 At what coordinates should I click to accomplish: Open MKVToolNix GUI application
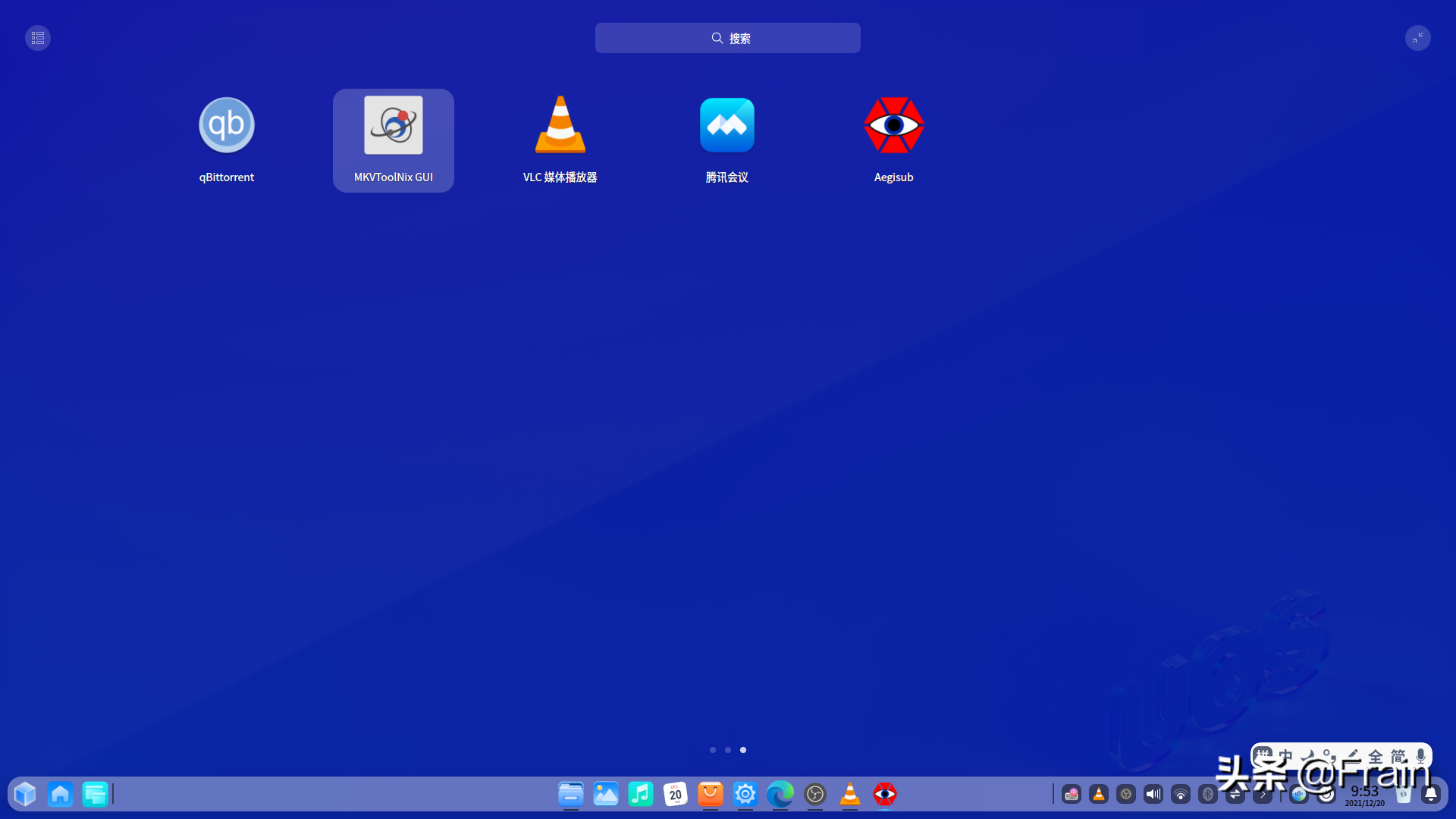(393, 140)
